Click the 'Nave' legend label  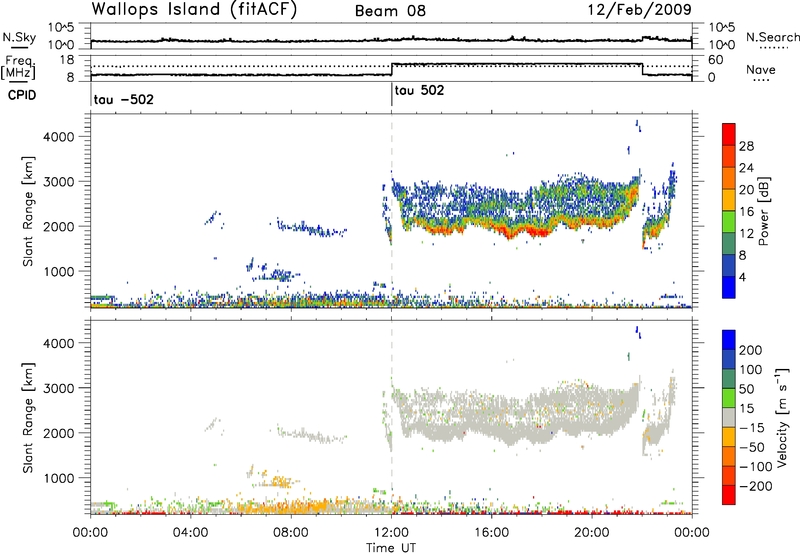click(760, 69)
